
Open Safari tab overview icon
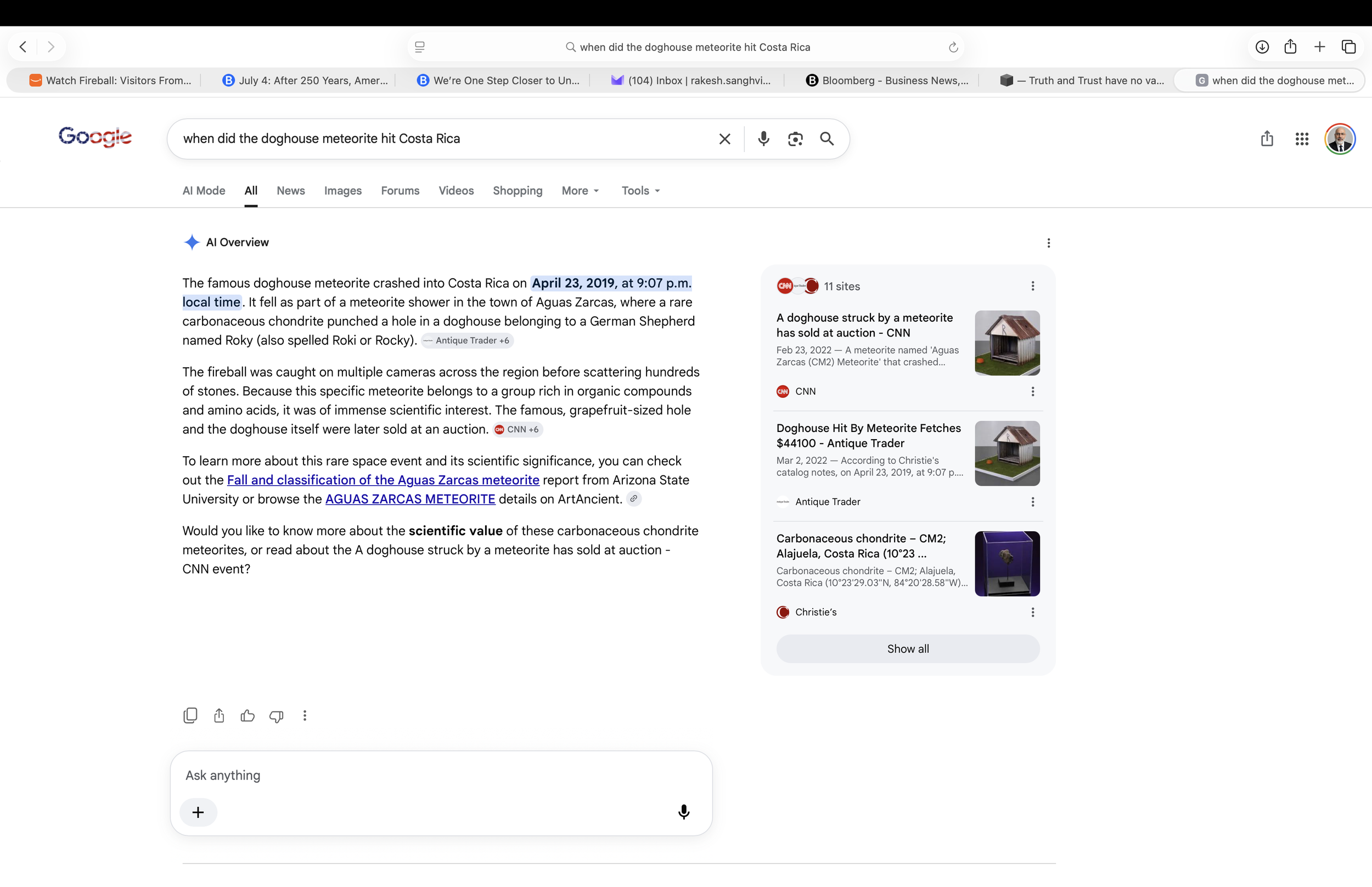tap(1349, 47)
